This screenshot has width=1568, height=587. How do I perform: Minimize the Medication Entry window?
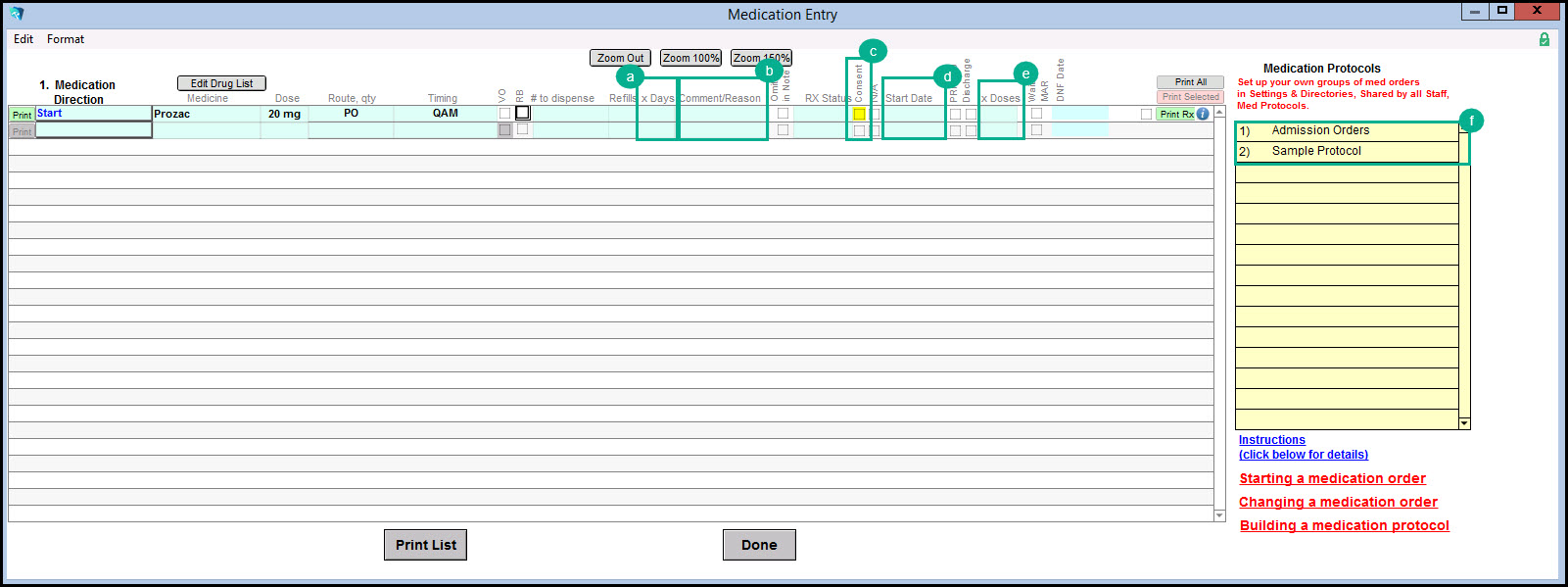click(1475, 11)
